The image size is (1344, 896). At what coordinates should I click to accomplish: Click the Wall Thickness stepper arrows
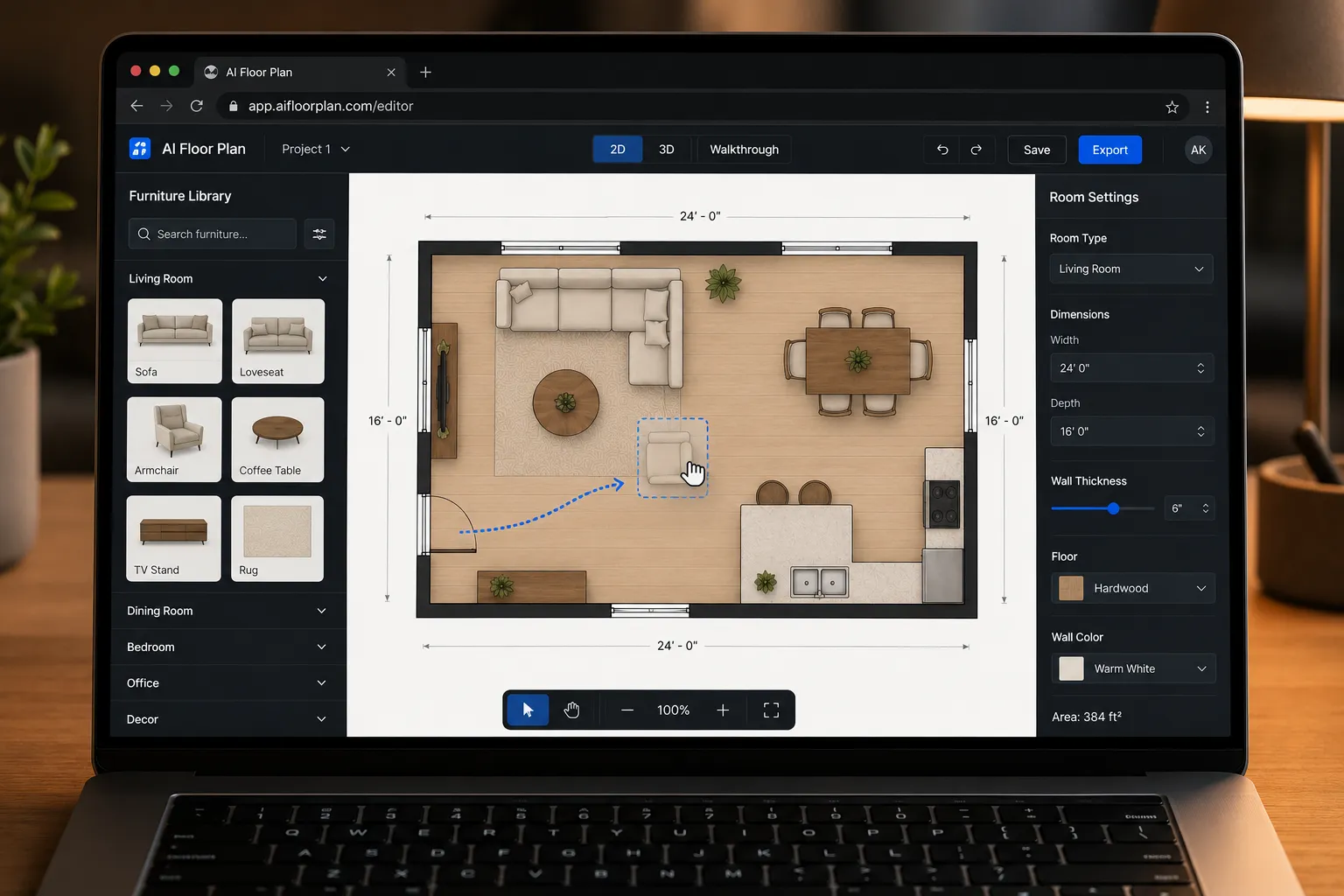(x=1206, y=508)
